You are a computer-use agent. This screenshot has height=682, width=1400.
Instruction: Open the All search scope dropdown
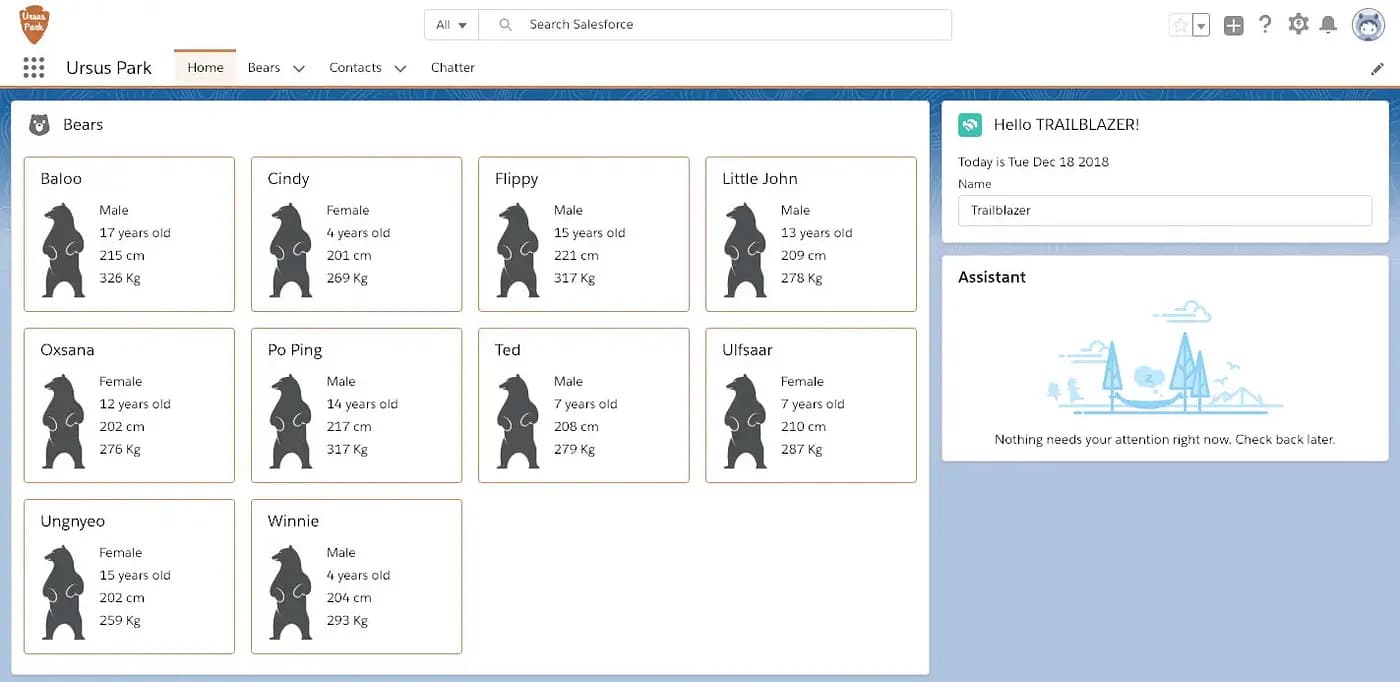[451, 25]
